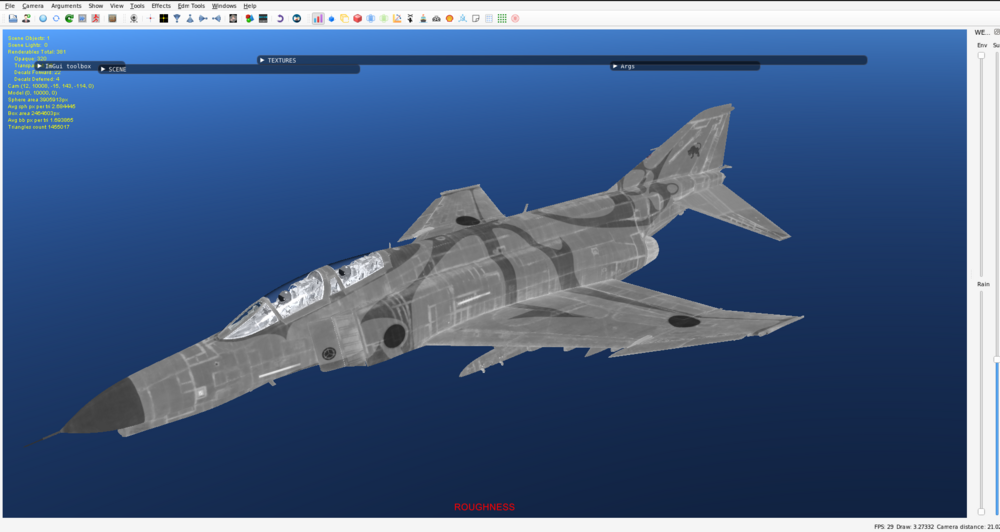Image resolution: width=1000 pixels, height=532 pixels.
Task: Click the purple curved arrow icon
Action: pos(280,18)
